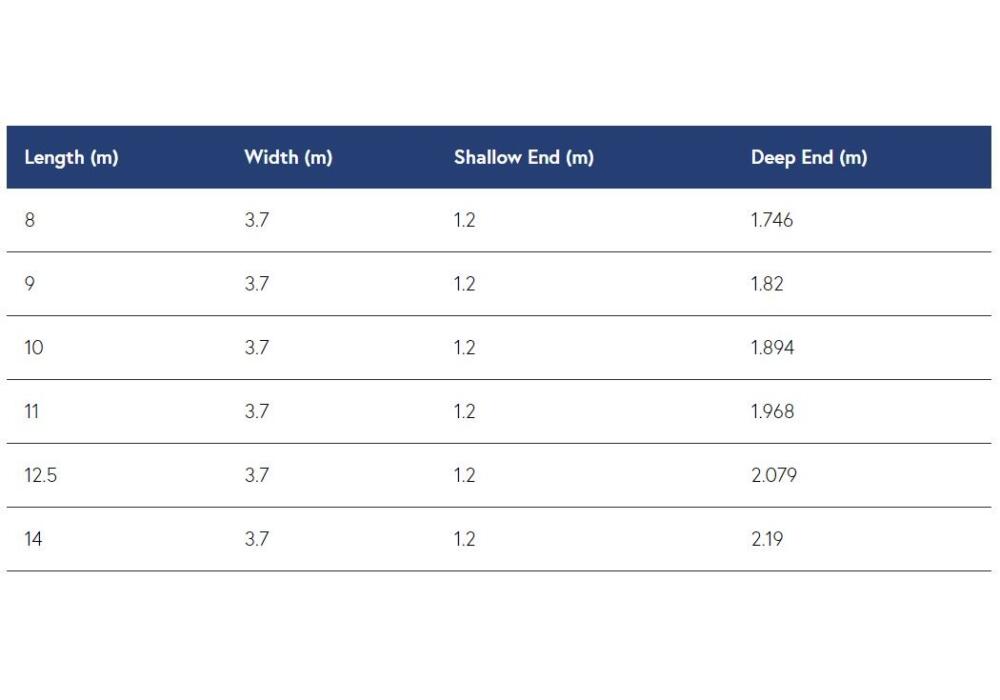This screenshot has width=1000, height=700.
Task: Click the deep end value 1.894
Action: pyautogui.click(x=772, y=347)
